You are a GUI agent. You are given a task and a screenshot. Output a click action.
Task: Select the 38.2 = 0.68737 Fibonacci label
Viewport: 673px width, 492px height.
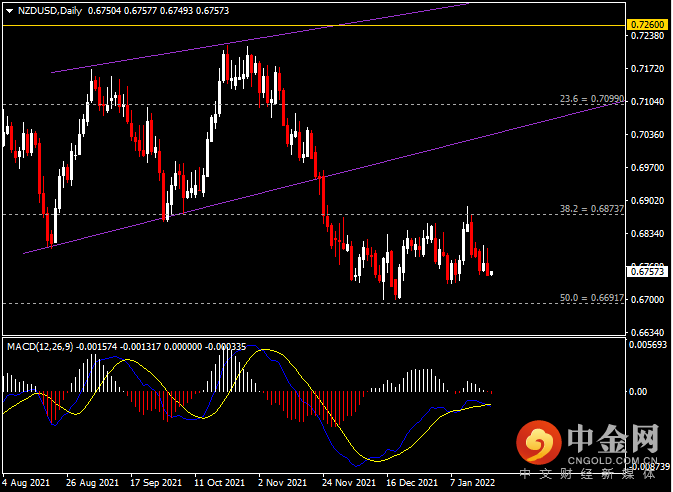coord(591,209)
